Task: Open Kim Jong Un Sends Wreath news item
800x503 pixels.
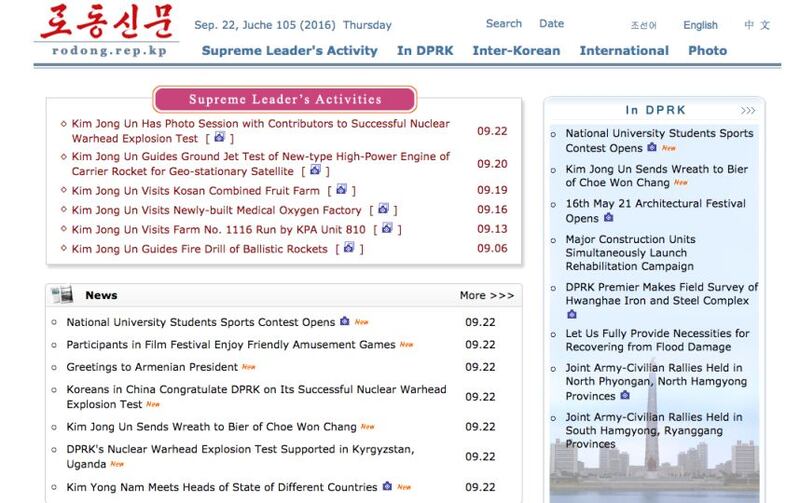Action: click(x=211, y=426)
